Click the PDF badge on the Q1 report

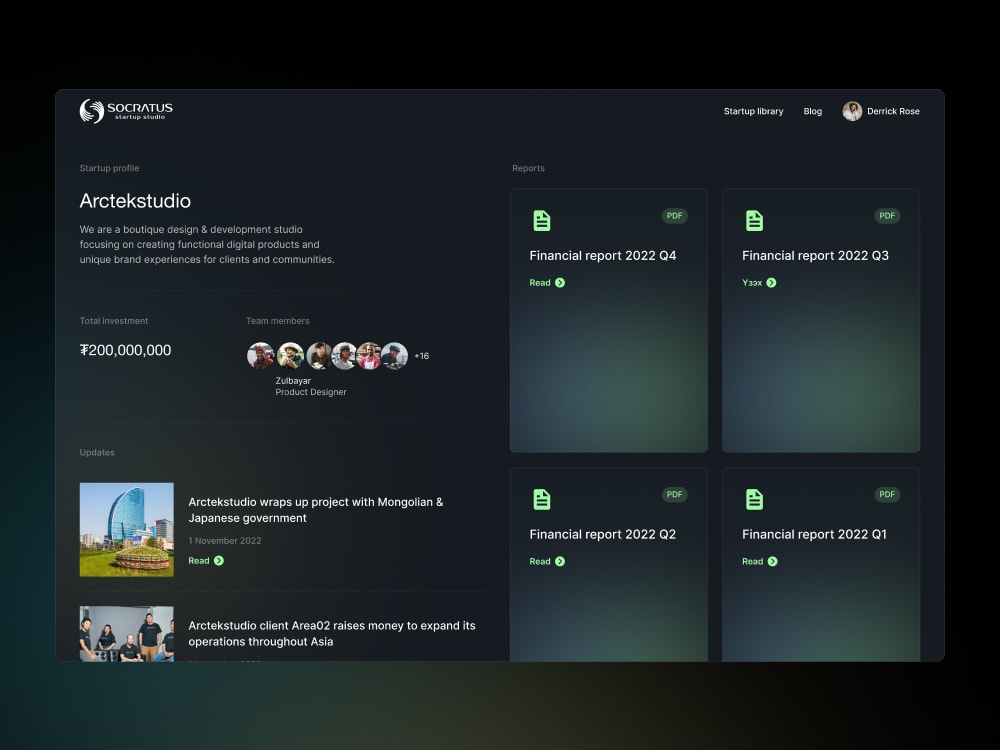point(887,494)
